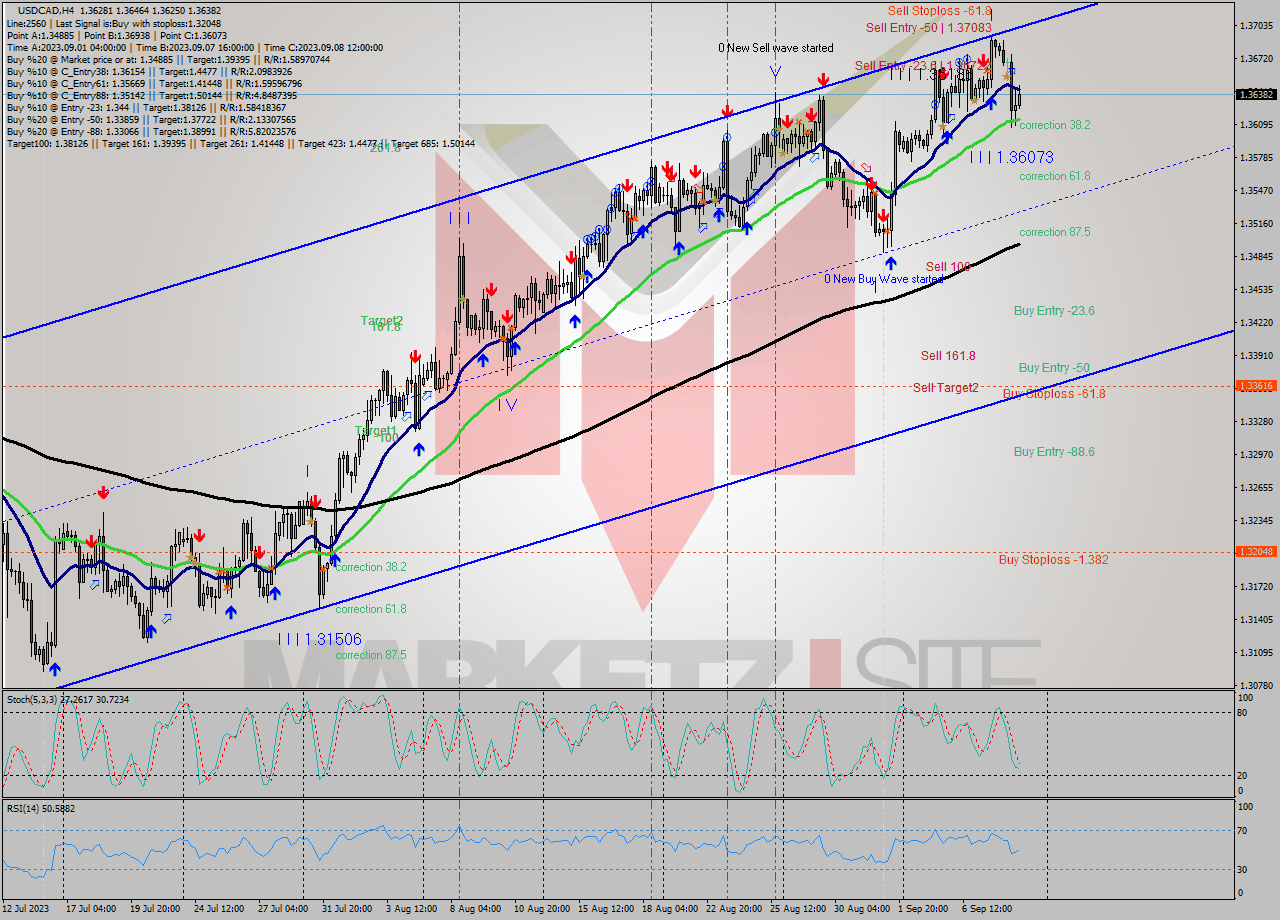The image size is (1280, 920).
Task: Click the red price tag 1.32048
Action: (x=1256, y=551)
